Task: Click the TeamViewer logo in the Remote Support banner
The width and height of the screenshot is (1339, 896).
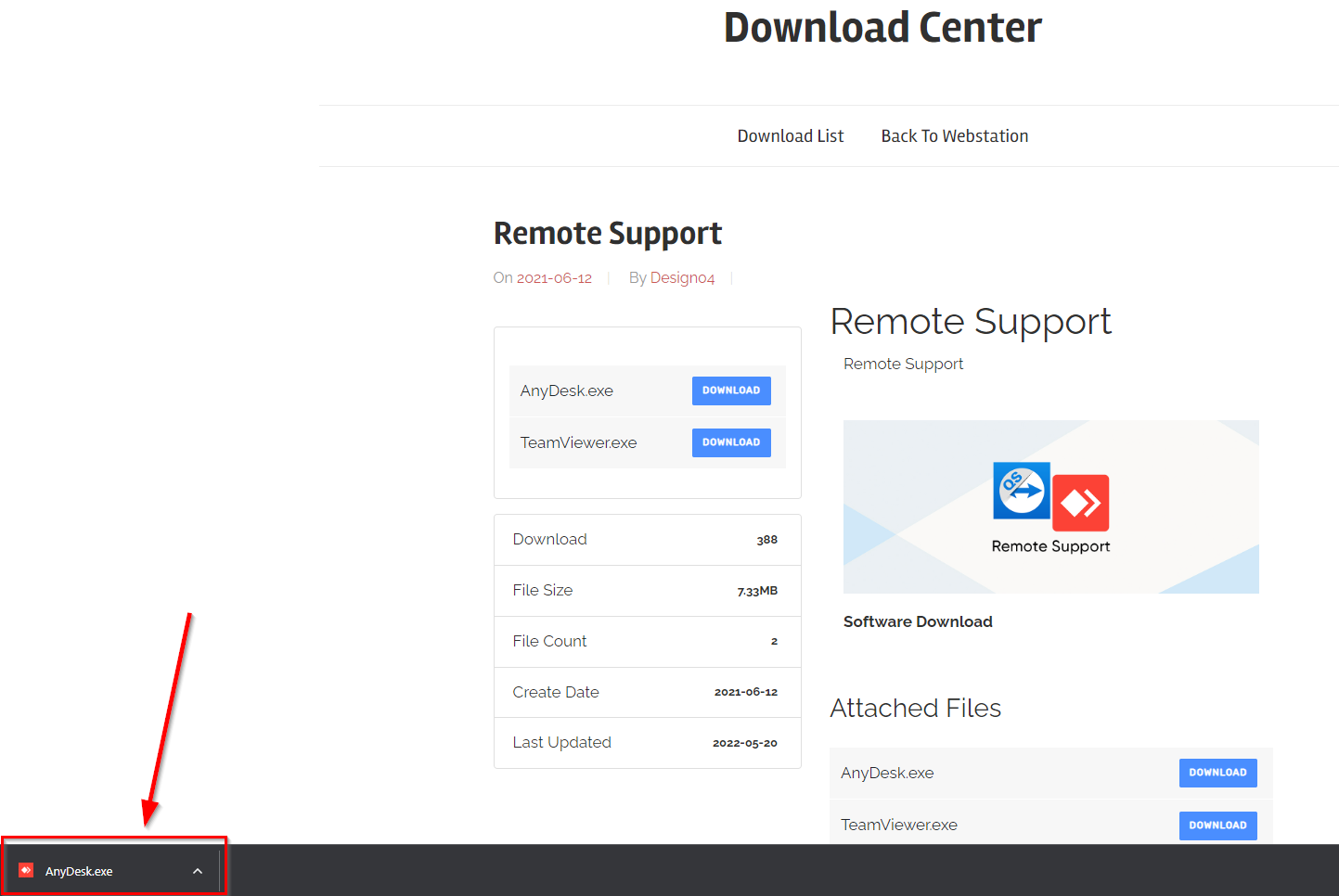Action: (1022, 491)
